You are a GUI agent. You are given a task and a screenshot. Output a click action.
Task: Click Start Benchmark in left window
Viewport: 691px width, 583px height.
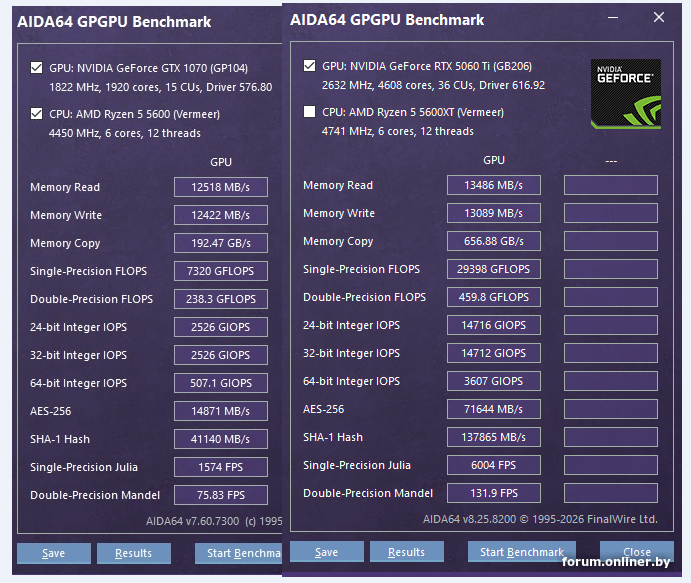(238, 553)
